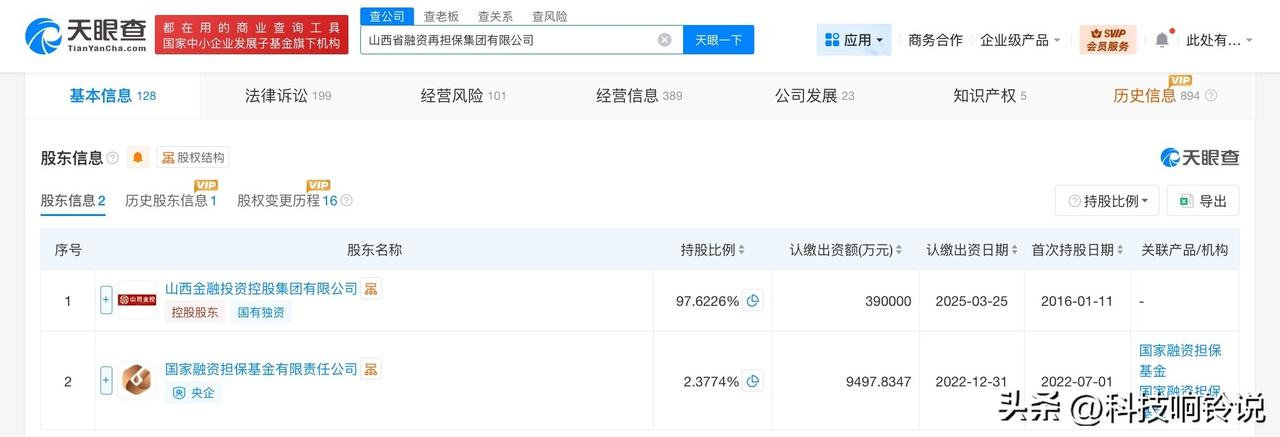Switch to 历史信息 tab
This screenshot has height=437, width=1280.
[x=1156, y=96]
